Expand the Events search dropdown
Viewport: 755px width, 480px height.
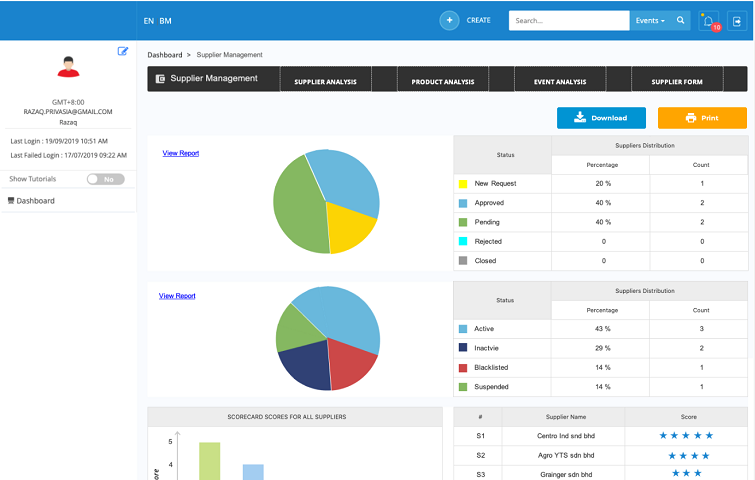click(650, 21)
